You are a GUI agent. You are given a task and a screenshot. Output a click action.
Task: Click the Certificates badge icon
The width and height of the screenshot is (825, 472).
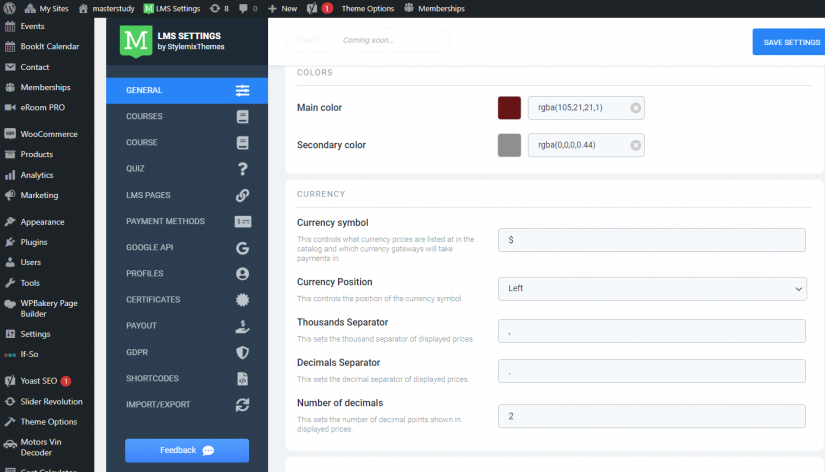pos(242,299)
